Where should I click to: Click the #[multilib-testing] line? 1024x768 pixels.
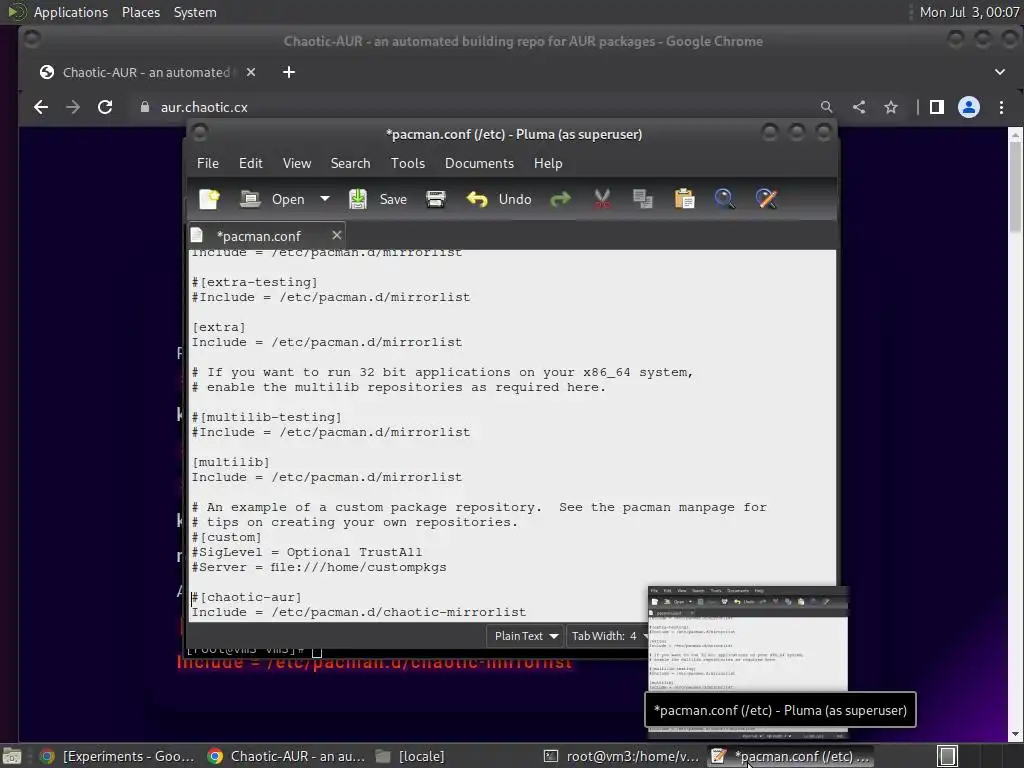266,417
